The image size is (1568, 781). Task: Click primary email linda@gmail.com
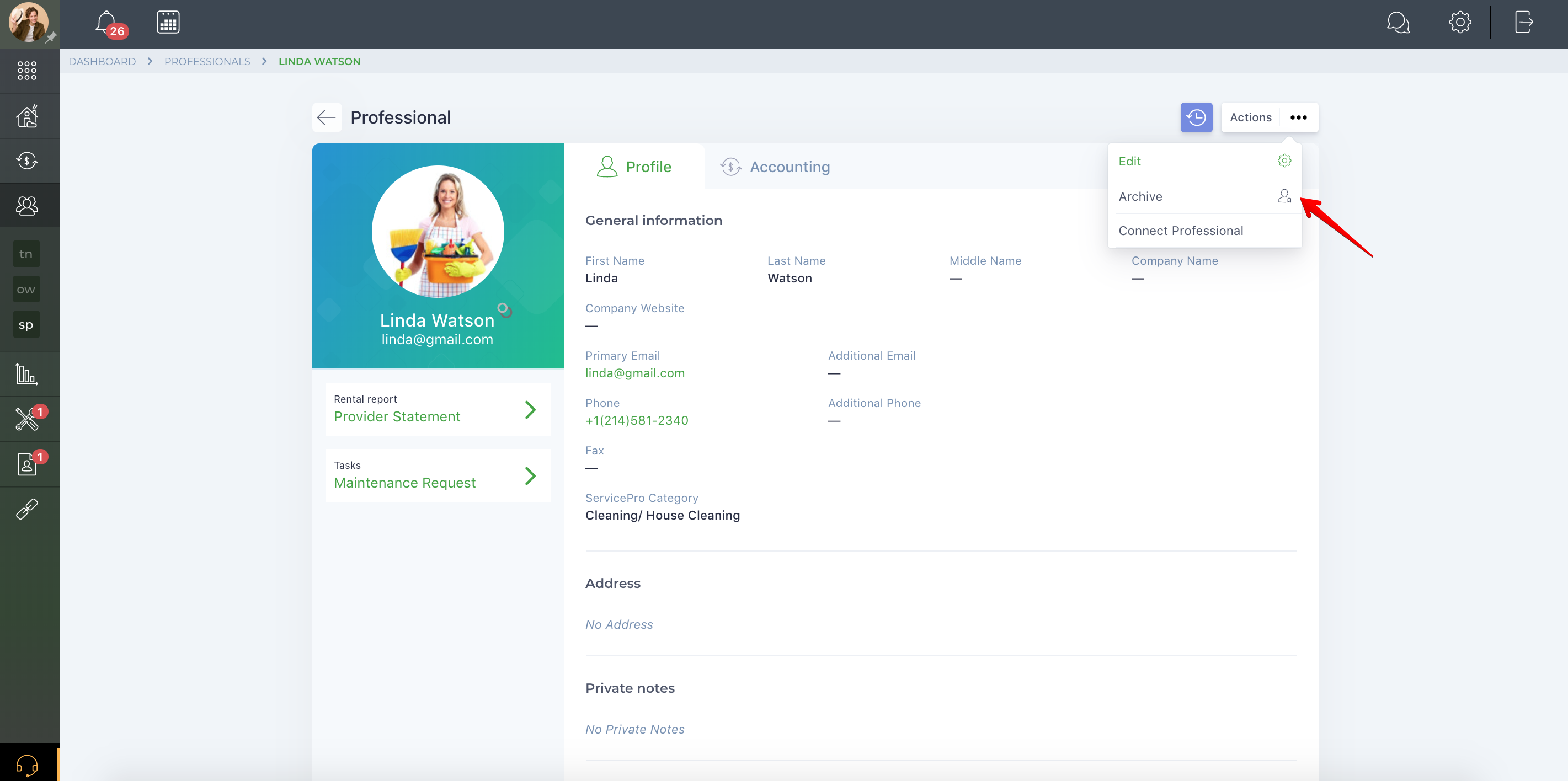pos(635,373)
